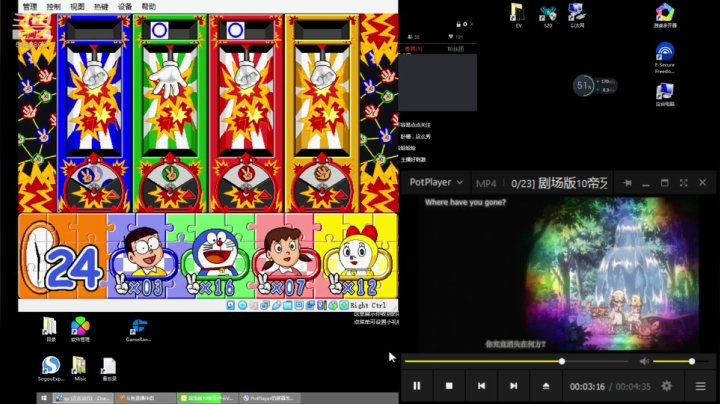This screenshot has width=720, height=404.
Task: Click Nobita's portrait in the game
Action: coord(145,253)
